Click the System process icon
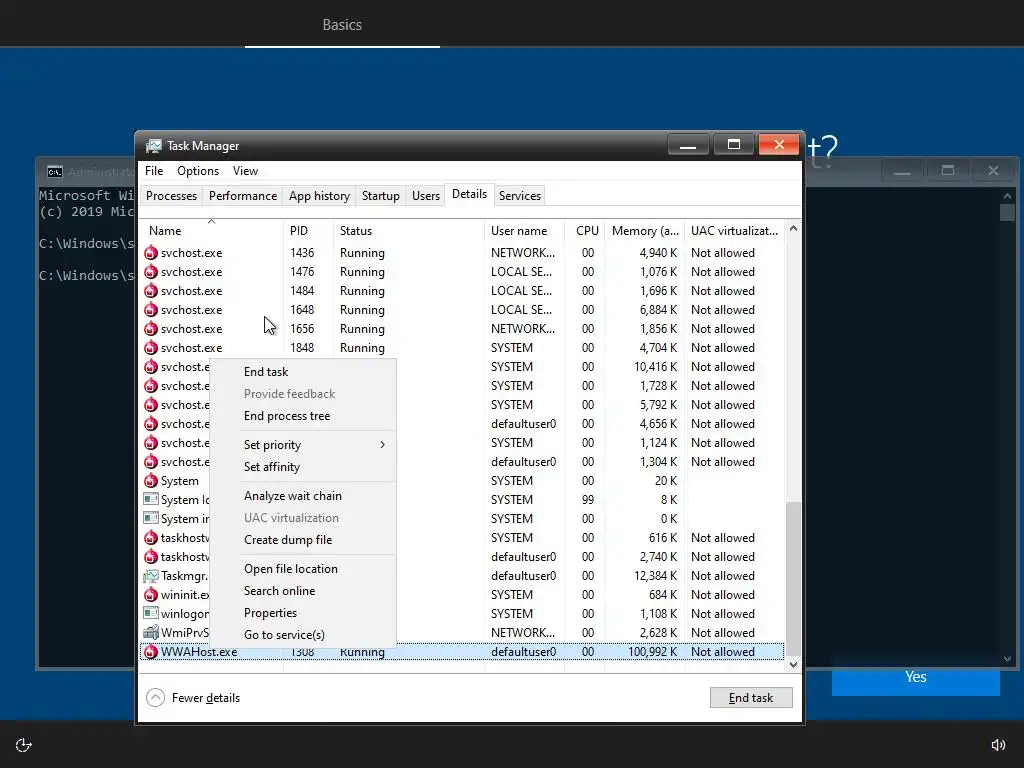1024x768 pixels. [x=151, y=481]
